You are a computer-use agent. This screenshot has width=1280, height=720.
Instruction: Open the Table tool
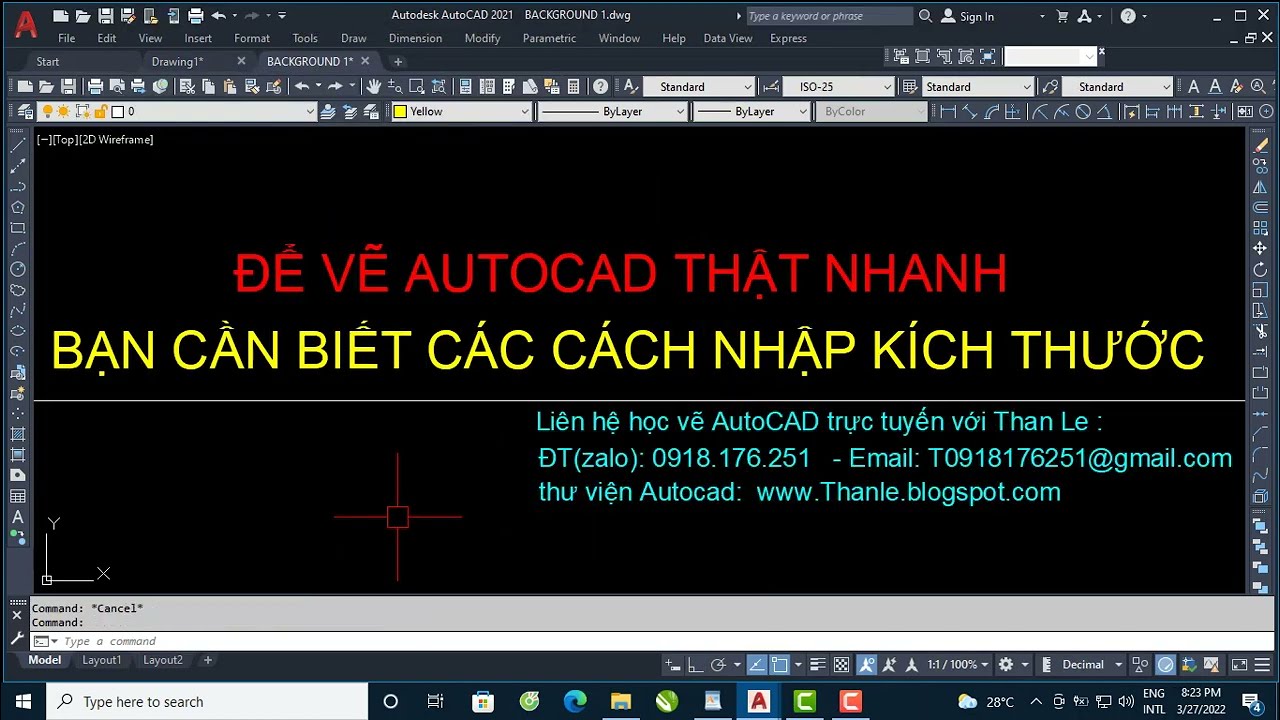(17, 496)
